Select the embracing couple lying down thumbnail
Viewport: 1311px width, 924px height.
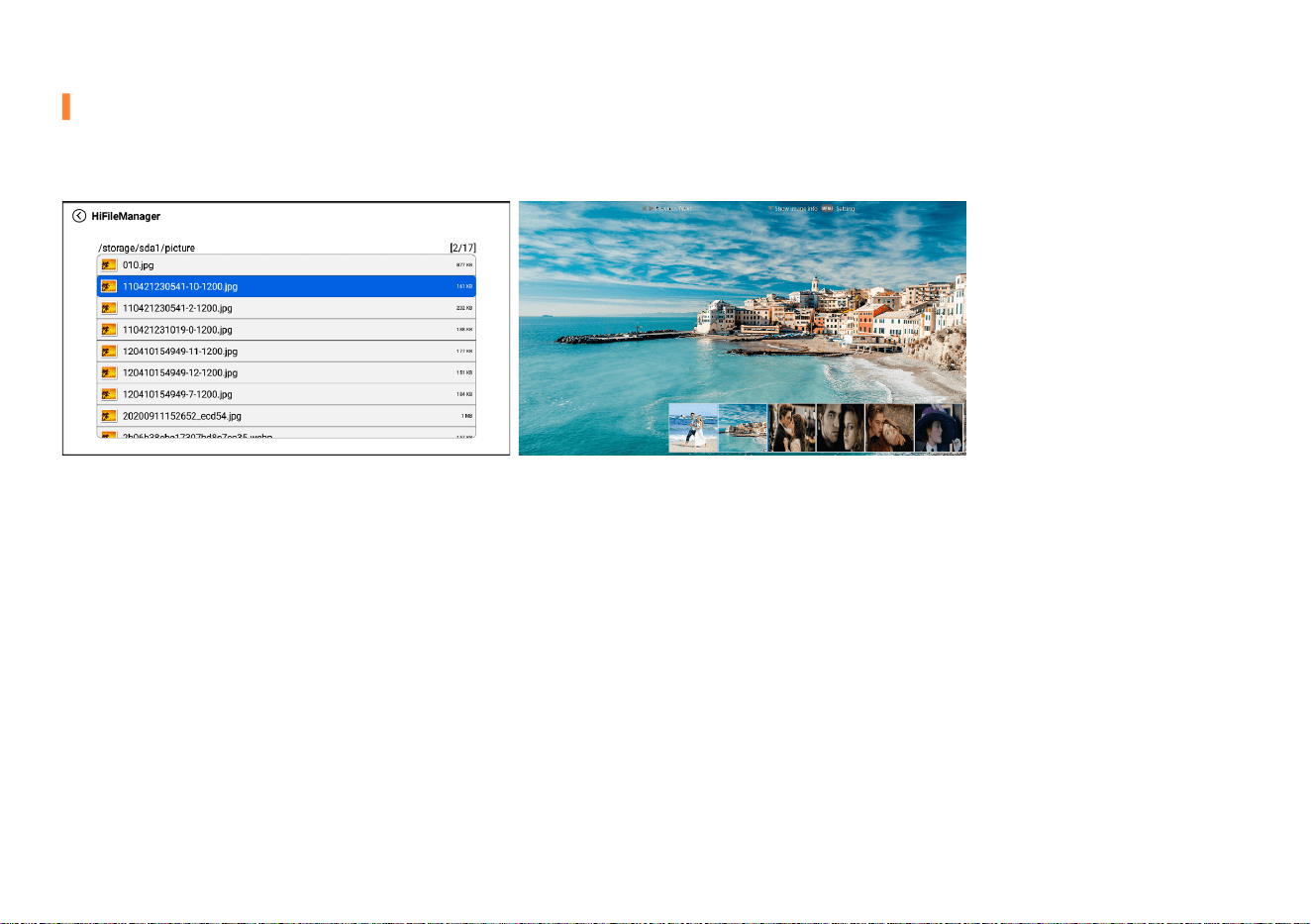click(889, 428)
